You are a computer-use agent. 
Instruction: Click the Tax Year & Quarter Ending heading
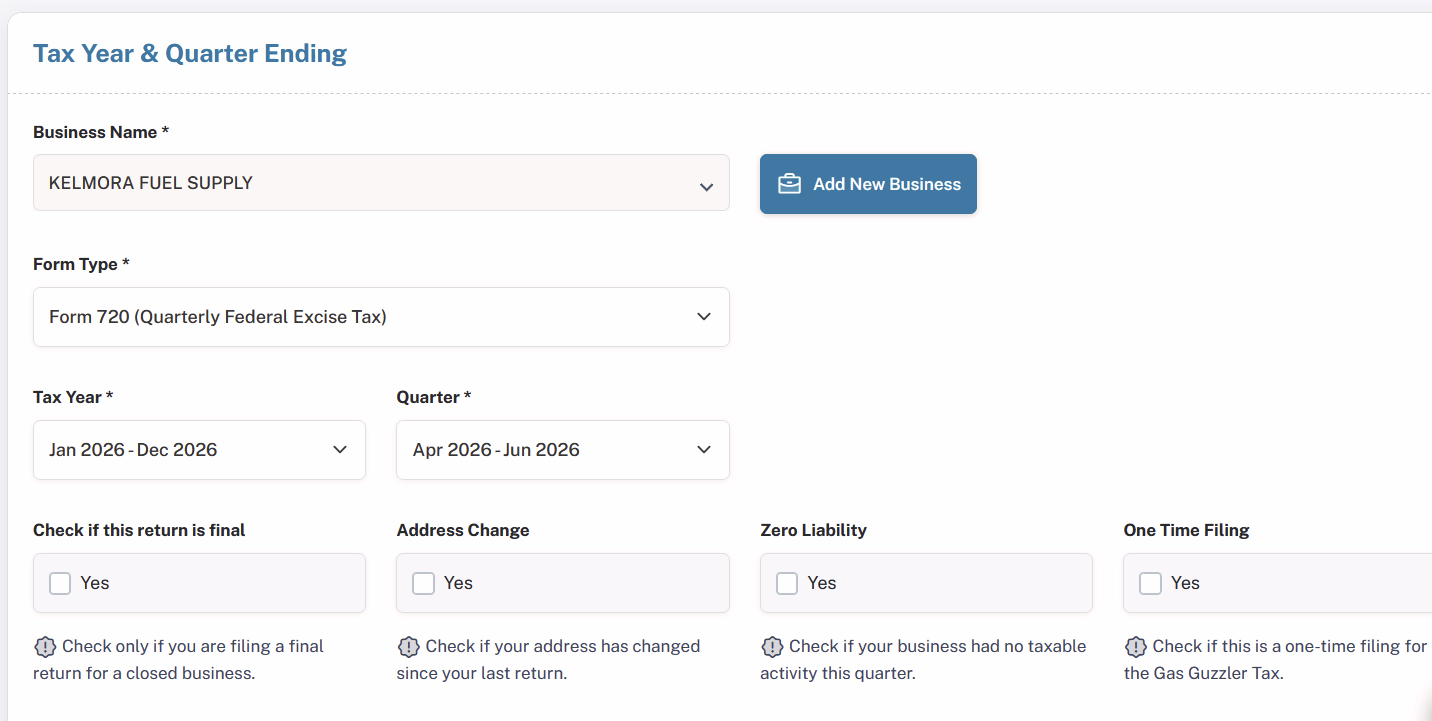pyautogui.click(x=190, y=53)
